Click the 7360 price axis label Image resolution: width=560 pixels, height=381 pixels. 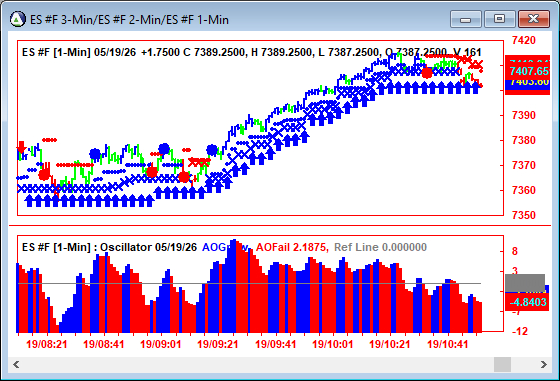click(524, 190)
